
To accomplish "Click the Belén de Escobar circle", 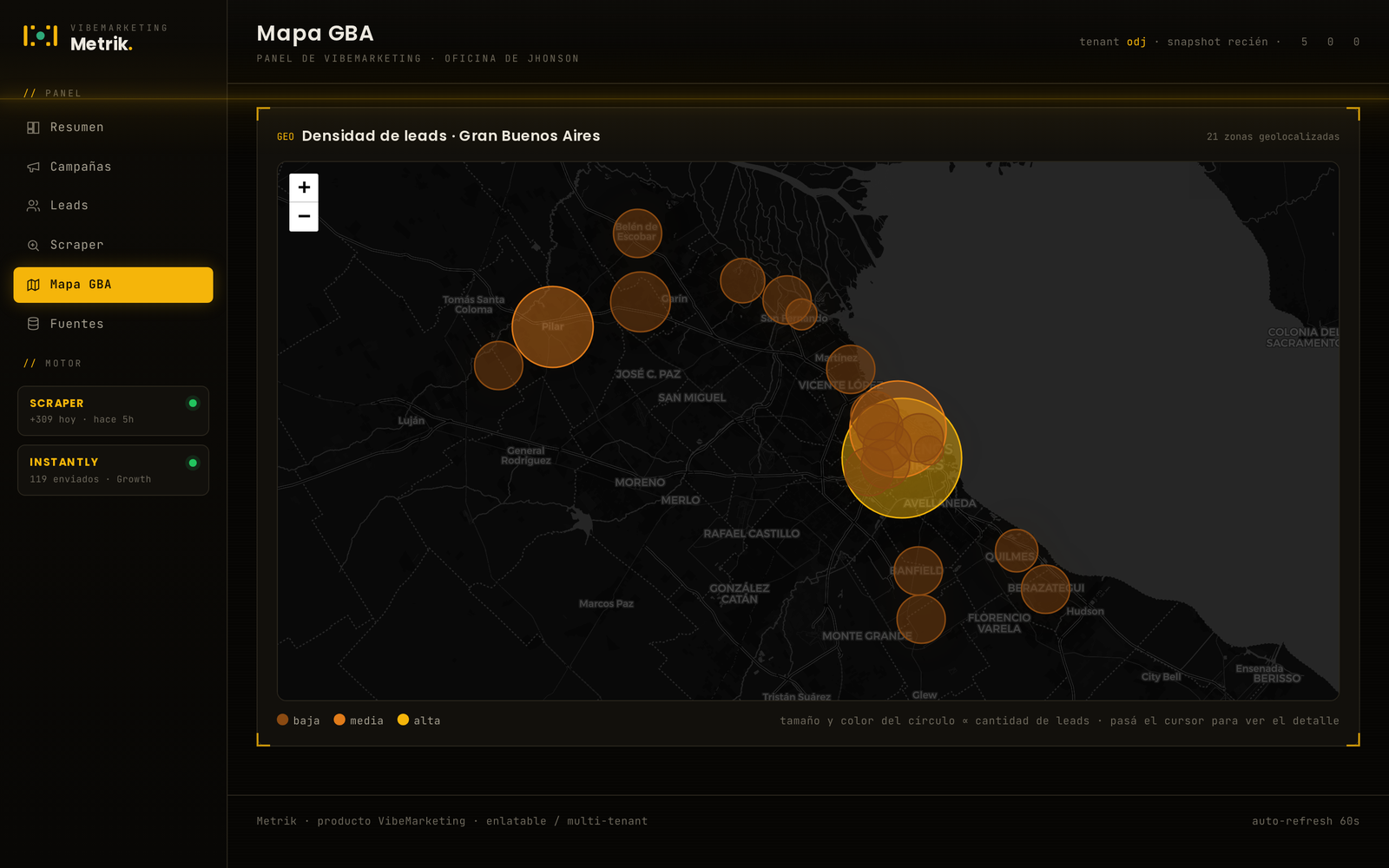I will click(x=637, y=233).
